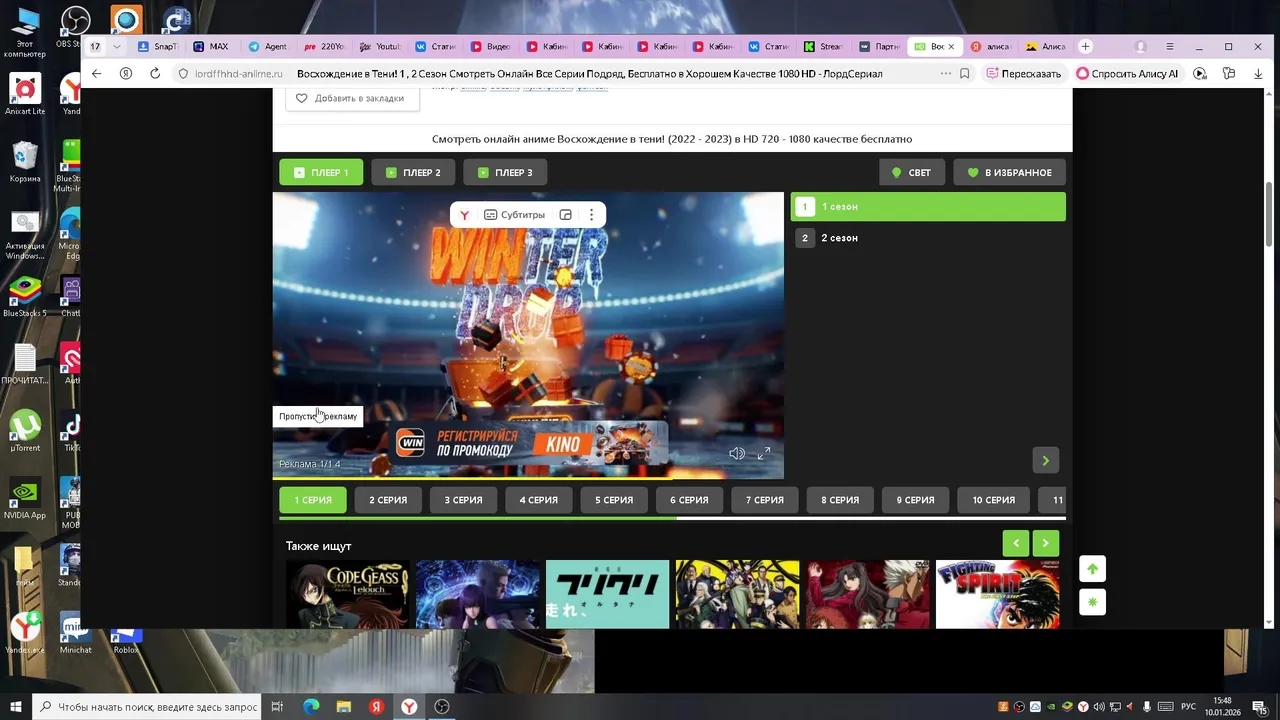Image resolution: width=1280 pixels, height=720 pixels.
Task: Mute the ad with the speaker icon
Action: point(737,453)
